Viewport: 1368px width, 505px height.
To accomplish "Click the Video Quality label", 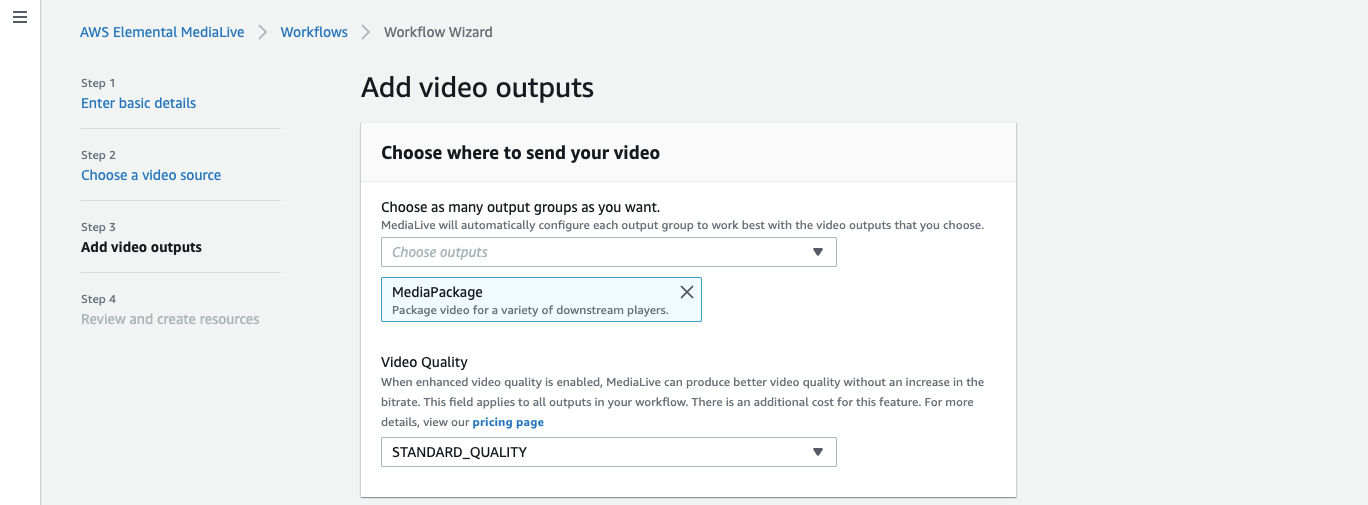I will tap(424, 362).
